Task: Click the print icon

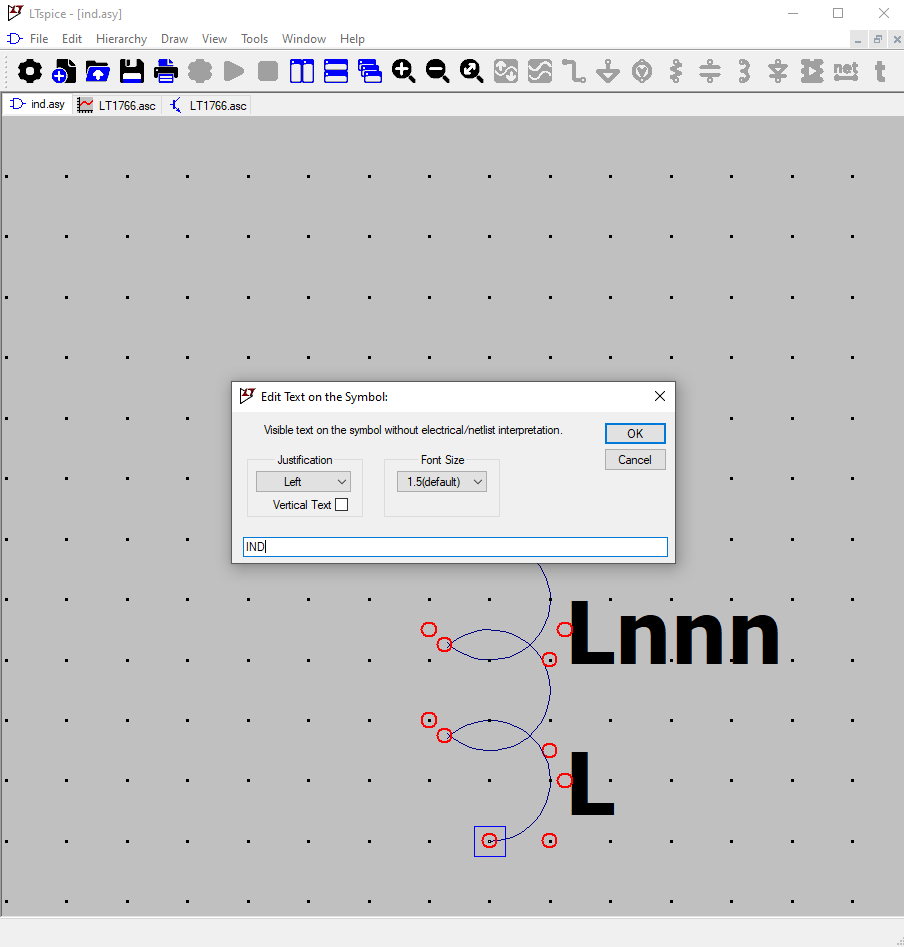Action: [x=166, y=71]
